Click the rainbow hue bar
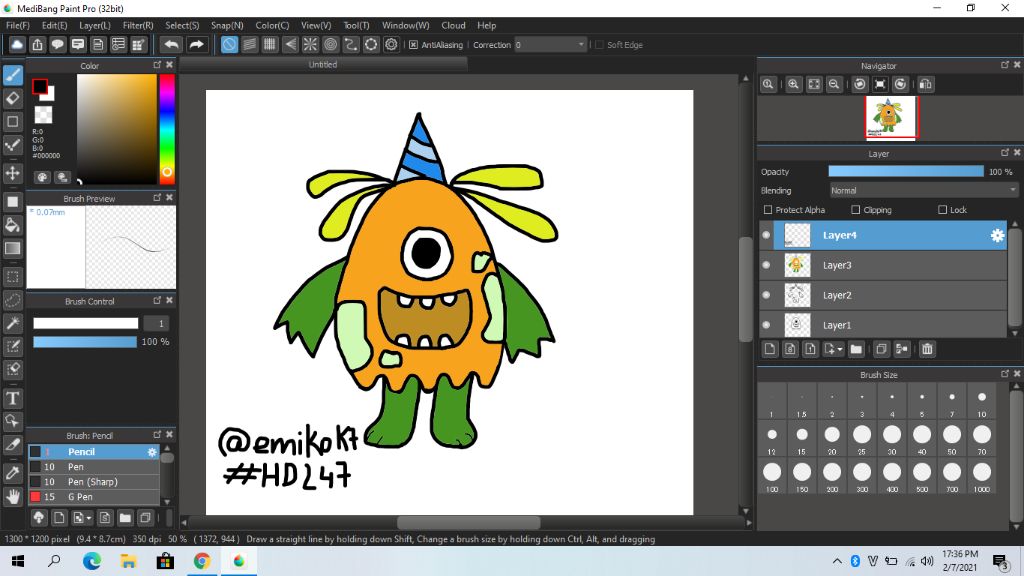1024x576 pixels. pyautogui.click(x=167, y=129)
